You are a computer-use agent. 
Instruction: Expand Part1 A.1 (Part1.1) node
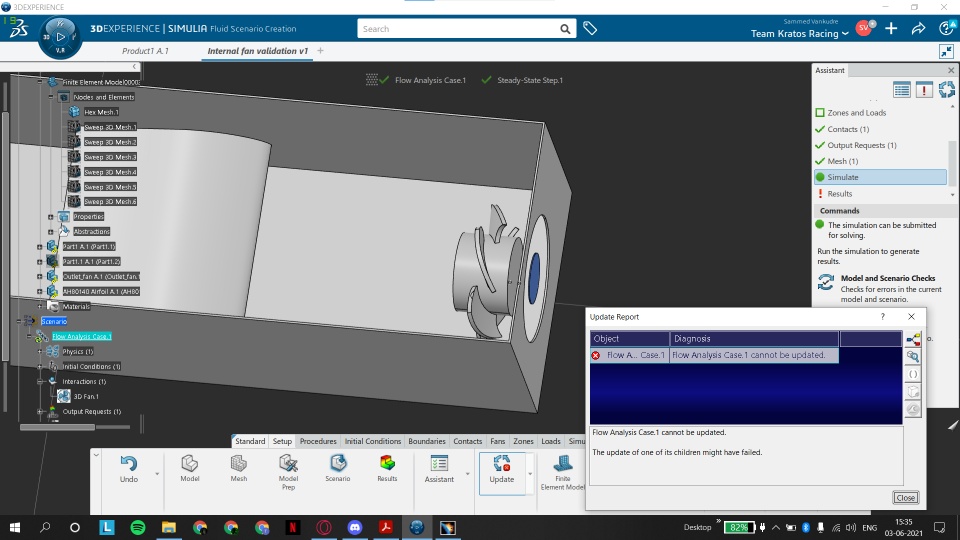point(40,247)
